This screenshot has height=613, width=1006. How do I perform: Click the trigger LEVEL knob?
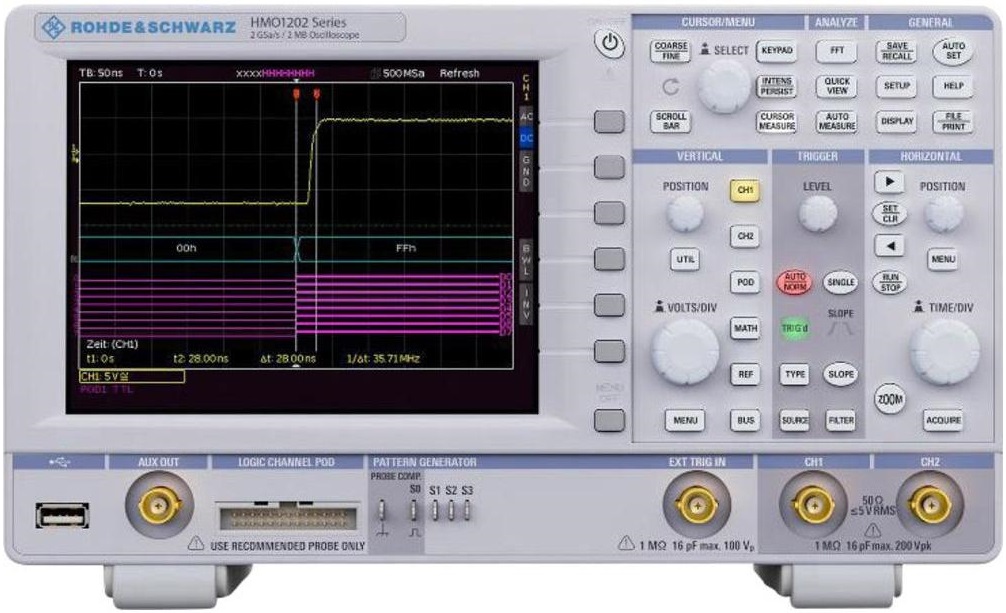tap(817, 213)
